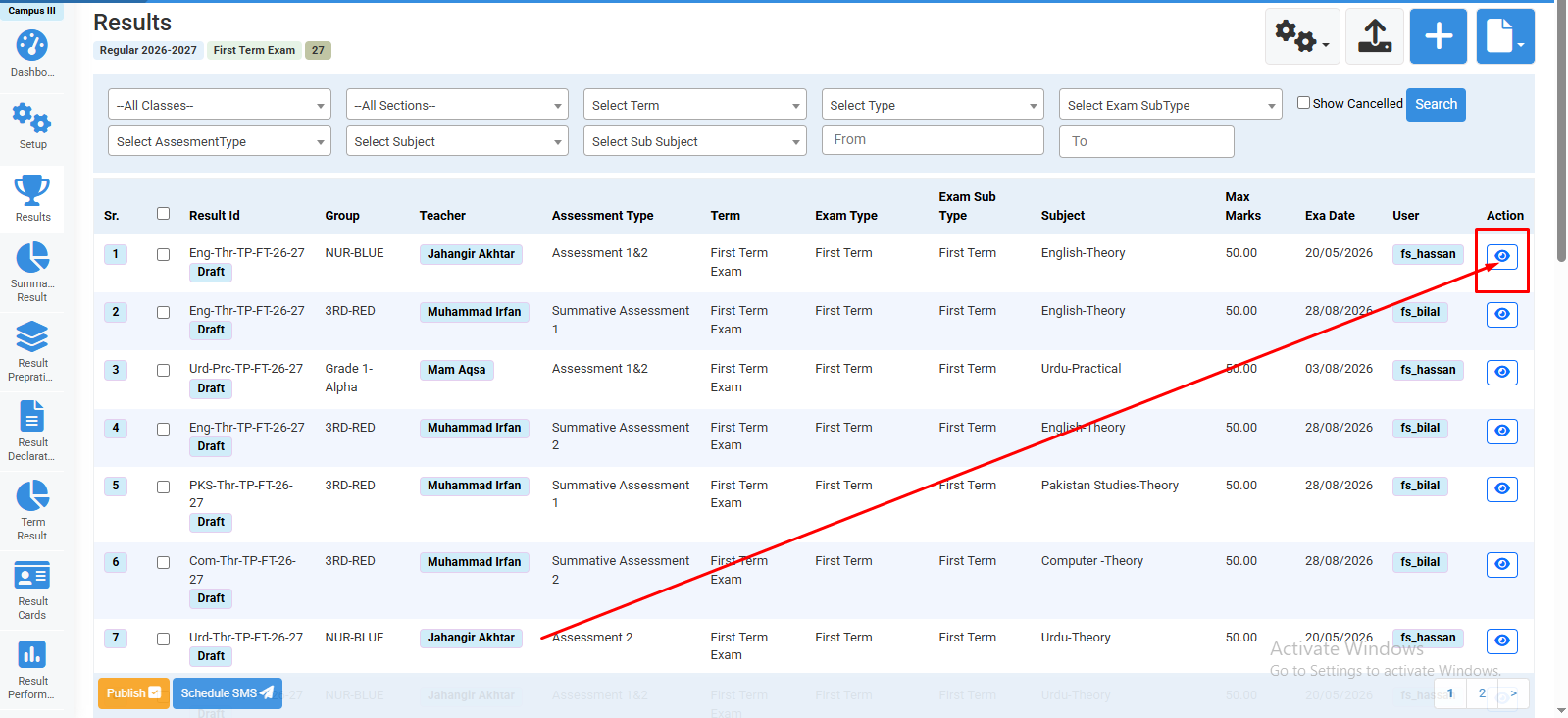
Task: View result row 2 with eye icon
Action: pyautogui.click(x=1502, y=315)
